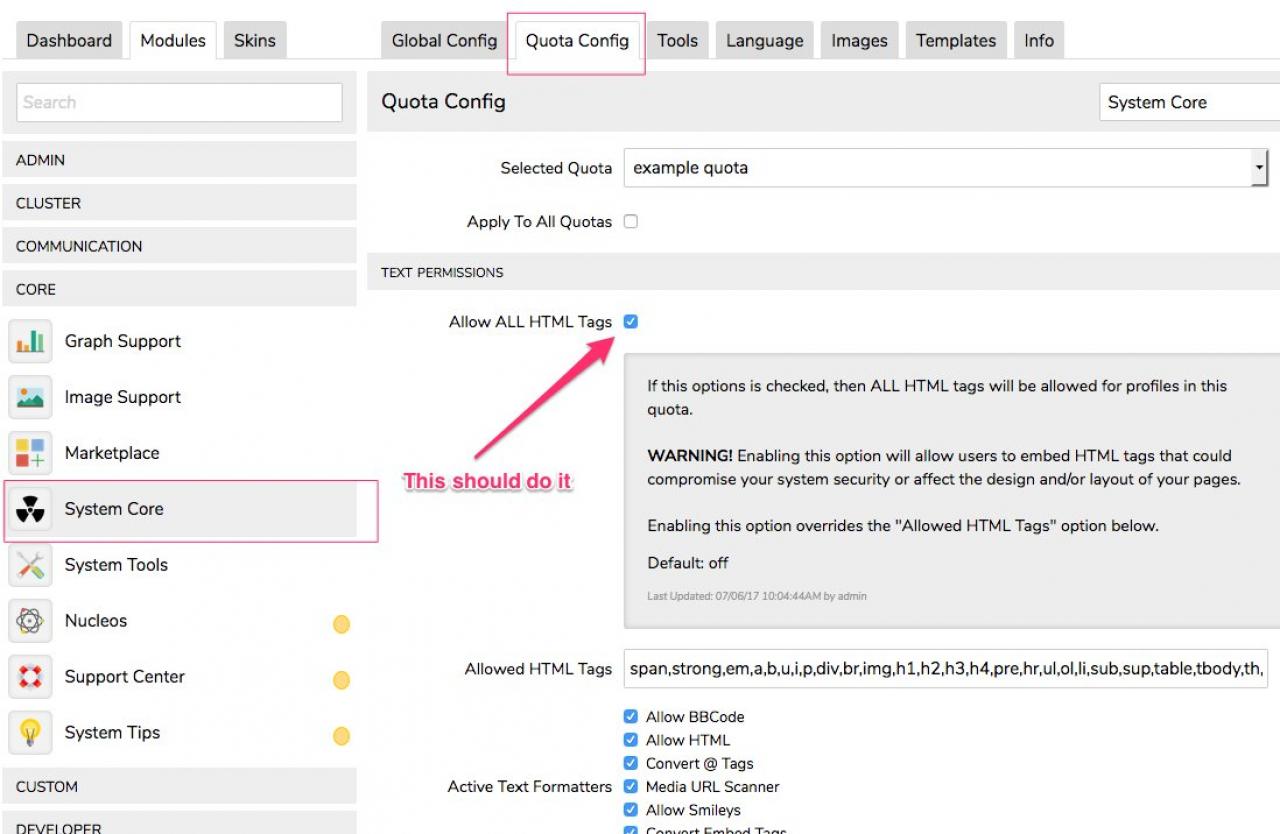
Task: Toggle the Allow BBCode checkbox
Action: click(x=631, y=717)
